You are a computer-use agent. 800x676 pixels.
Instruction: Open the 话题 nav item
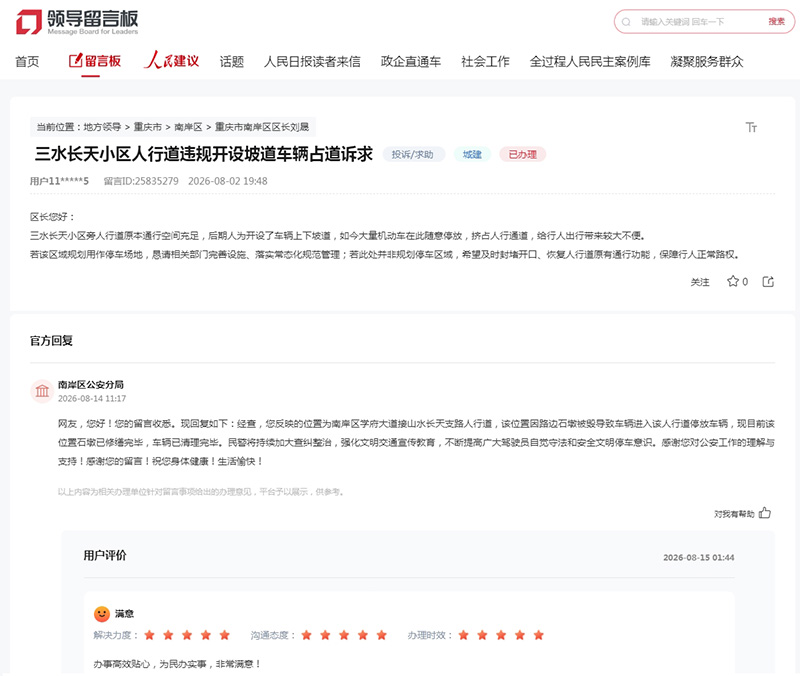click(x=232, y=62)
